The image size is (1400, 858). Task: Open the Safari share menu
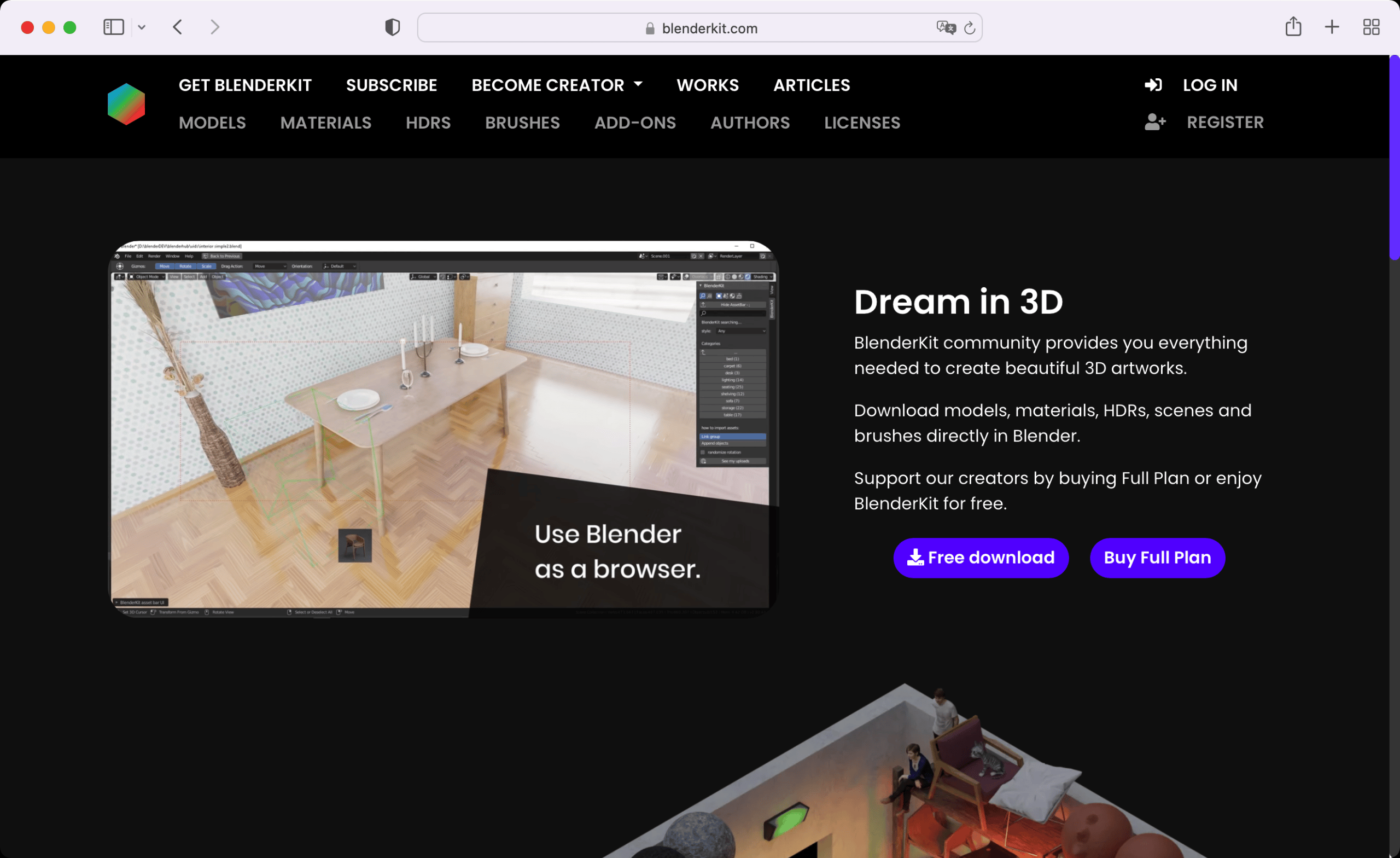tap(1293, 26)
